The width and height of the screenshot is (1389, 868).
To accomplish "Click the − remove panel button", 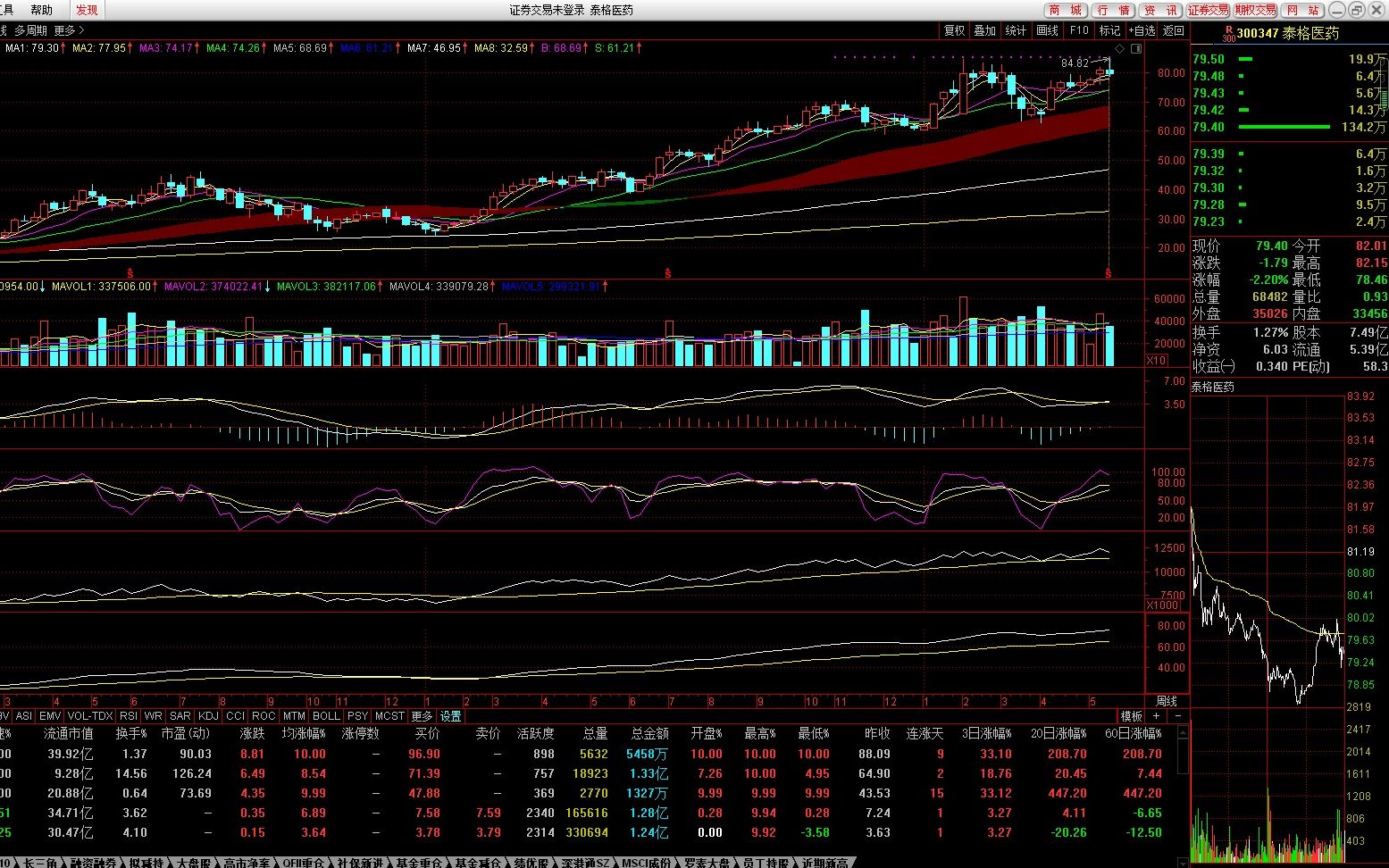I will [1178, 716].
